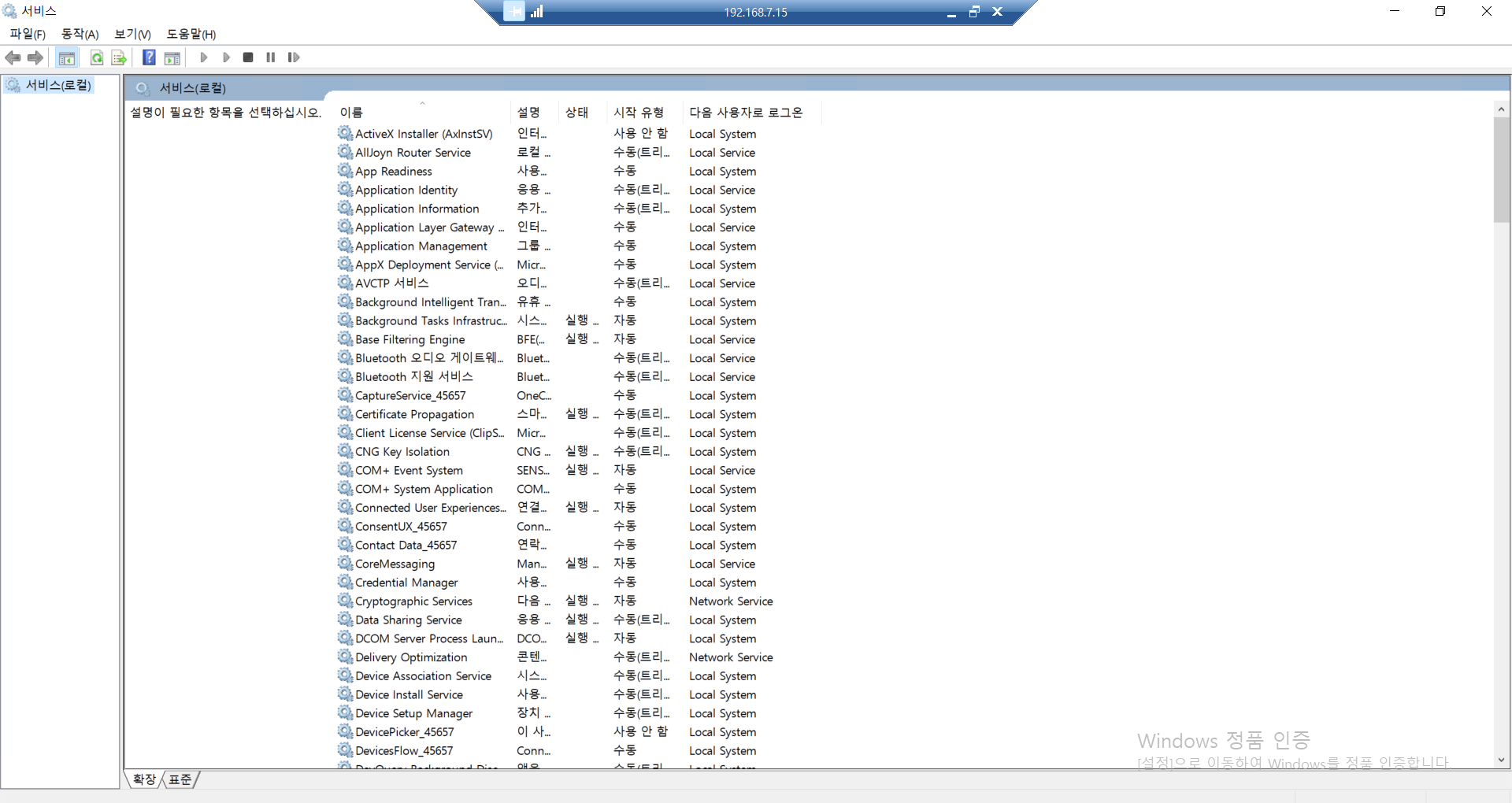Select Application Identity service icon
Viewport: 1512px width, 803px height.
coord(345,190)
